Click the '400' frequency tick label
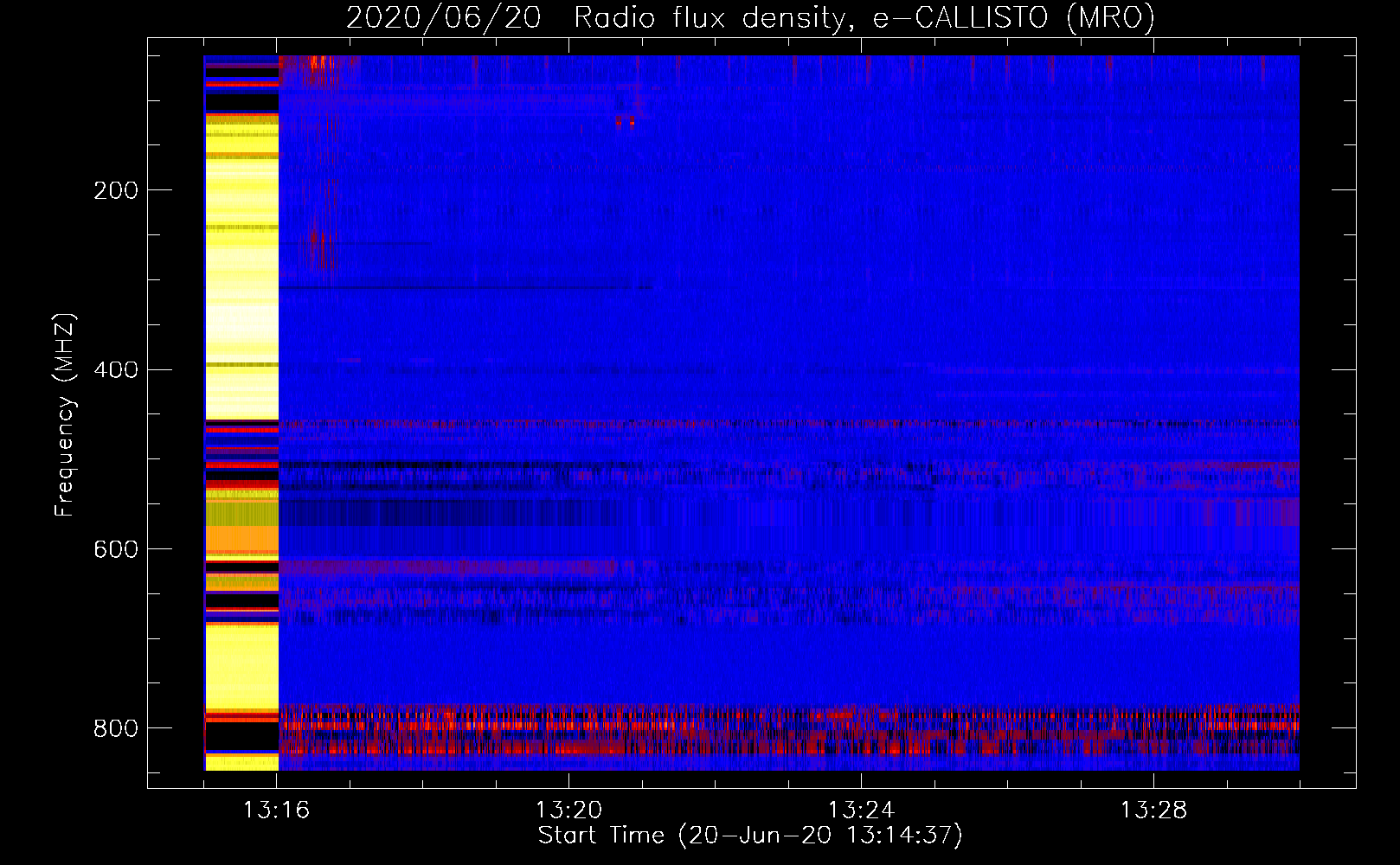 click(115, 370)
